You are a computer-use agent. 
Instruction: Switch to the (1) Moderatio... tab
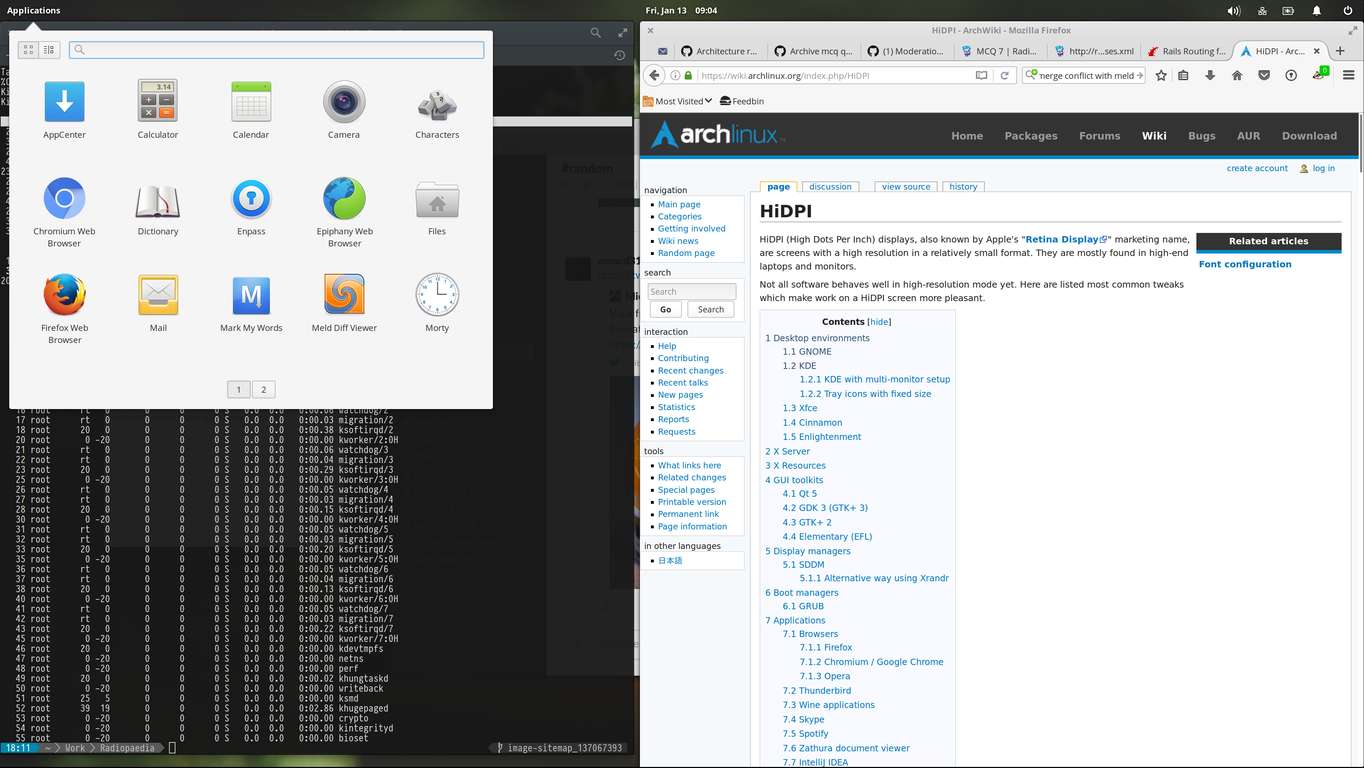pos(905,51)
